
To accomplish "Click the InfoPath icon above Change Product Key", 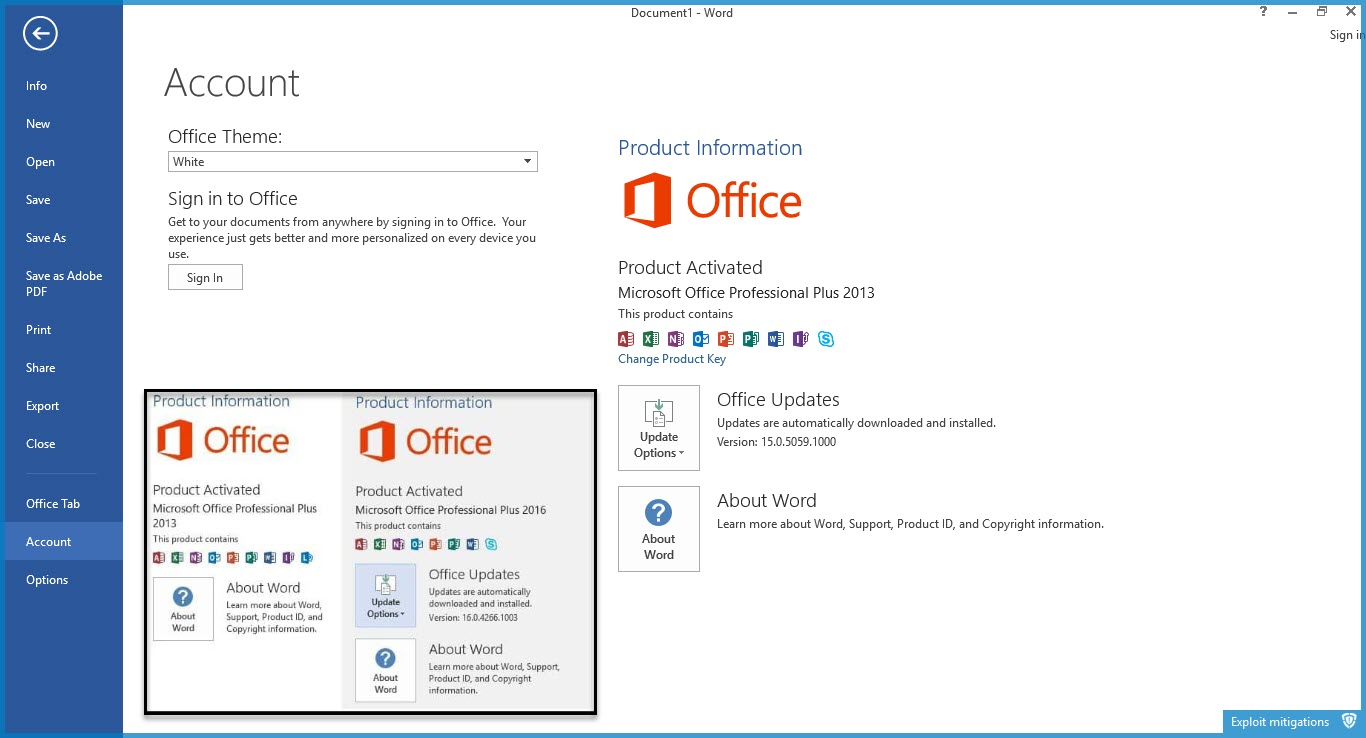I will tap(801, 339).
